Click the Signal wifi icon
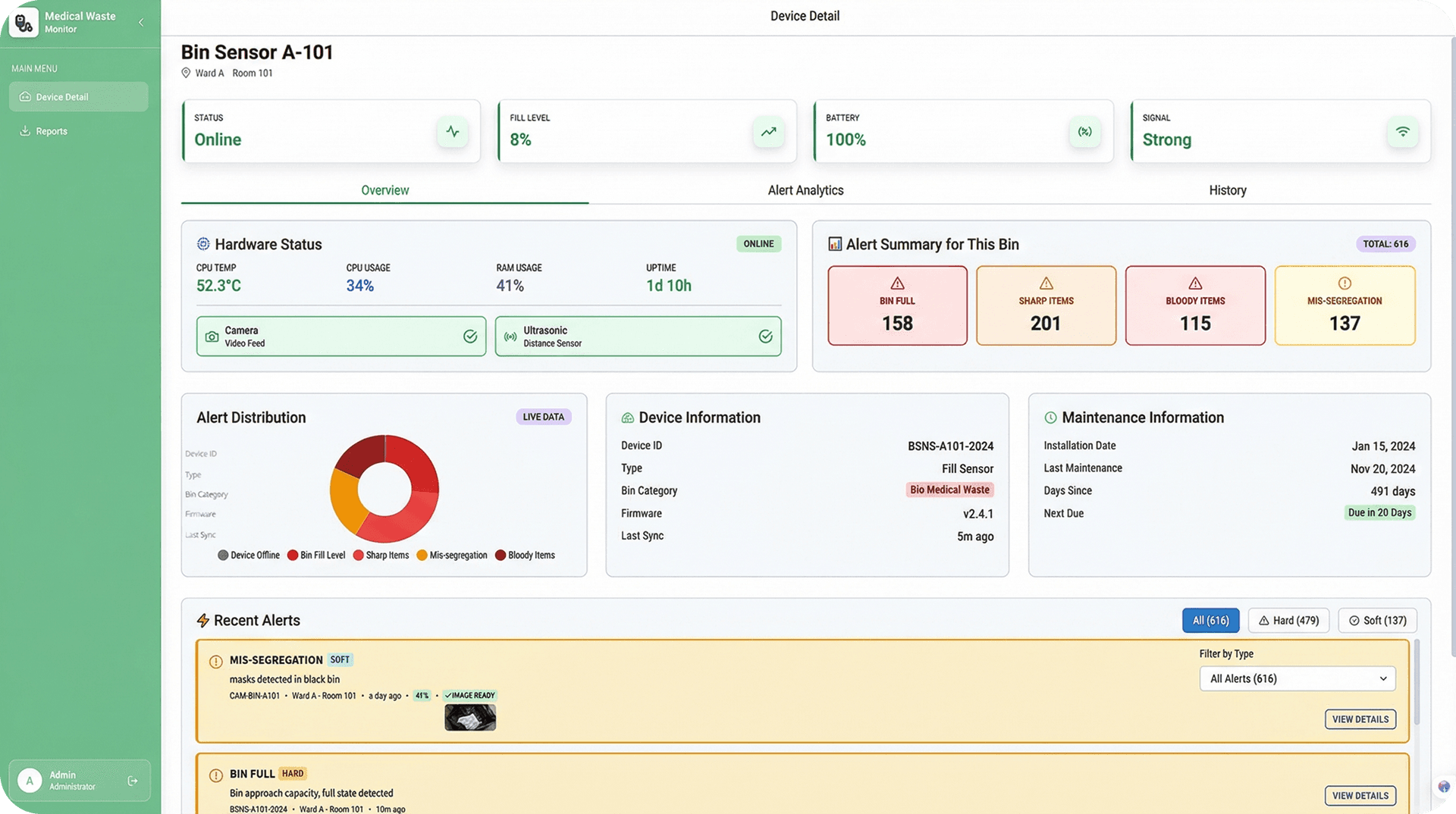The height and width of the screenshot is (814, 1456). click(x=1403, y=131)
